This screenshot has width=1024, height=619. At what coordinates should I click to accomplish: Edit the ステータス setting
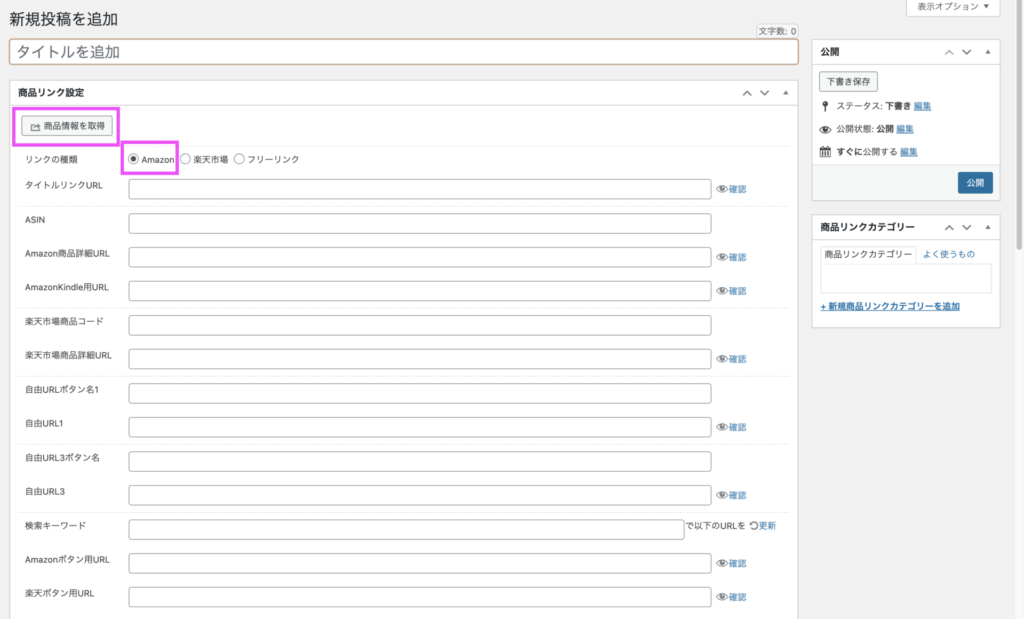(922, 106)
